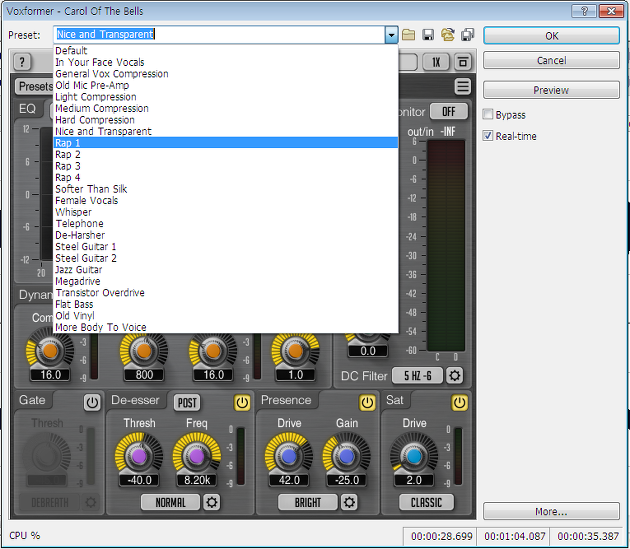Open the plugin Presets button

(35, 86)
